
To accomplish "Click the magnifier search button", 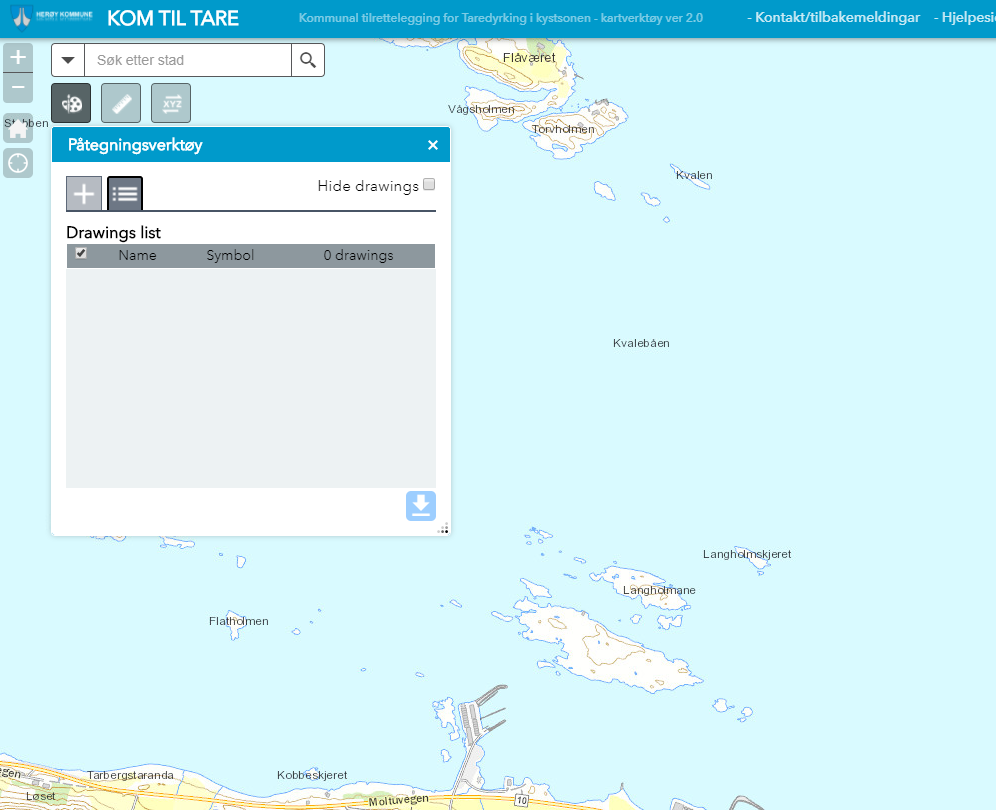I will pyautogui.click(x=308, y=60).
